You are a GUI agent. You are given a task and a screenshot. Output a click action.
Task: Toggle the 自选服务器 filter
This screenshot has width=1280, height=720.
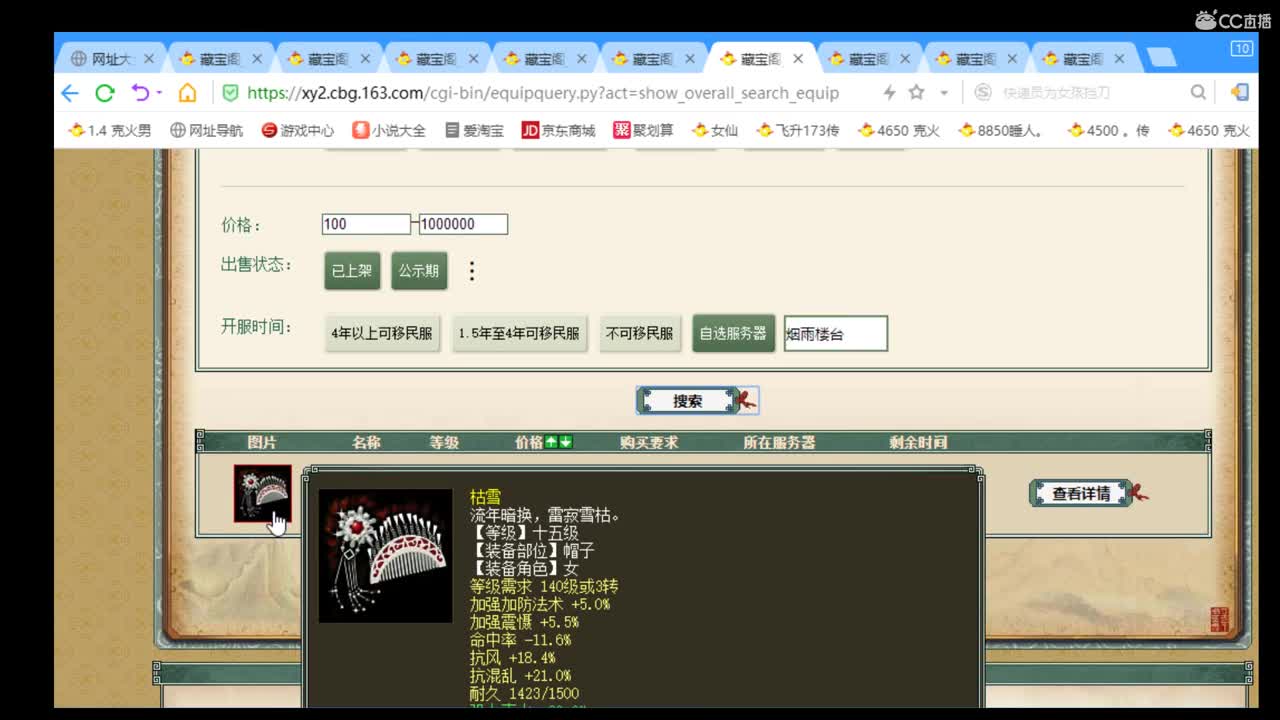tap(733, 333)
